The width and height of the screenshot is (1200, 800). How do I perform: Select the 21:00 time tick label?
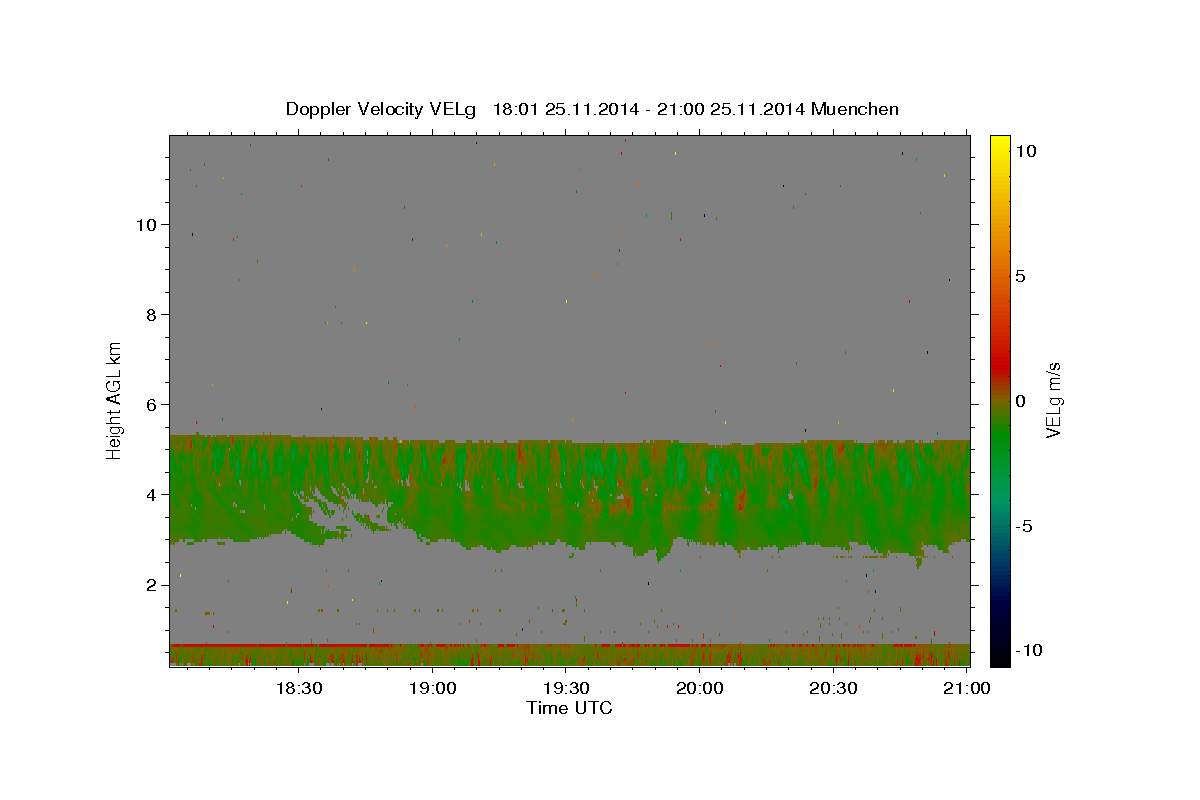point(967,688)
